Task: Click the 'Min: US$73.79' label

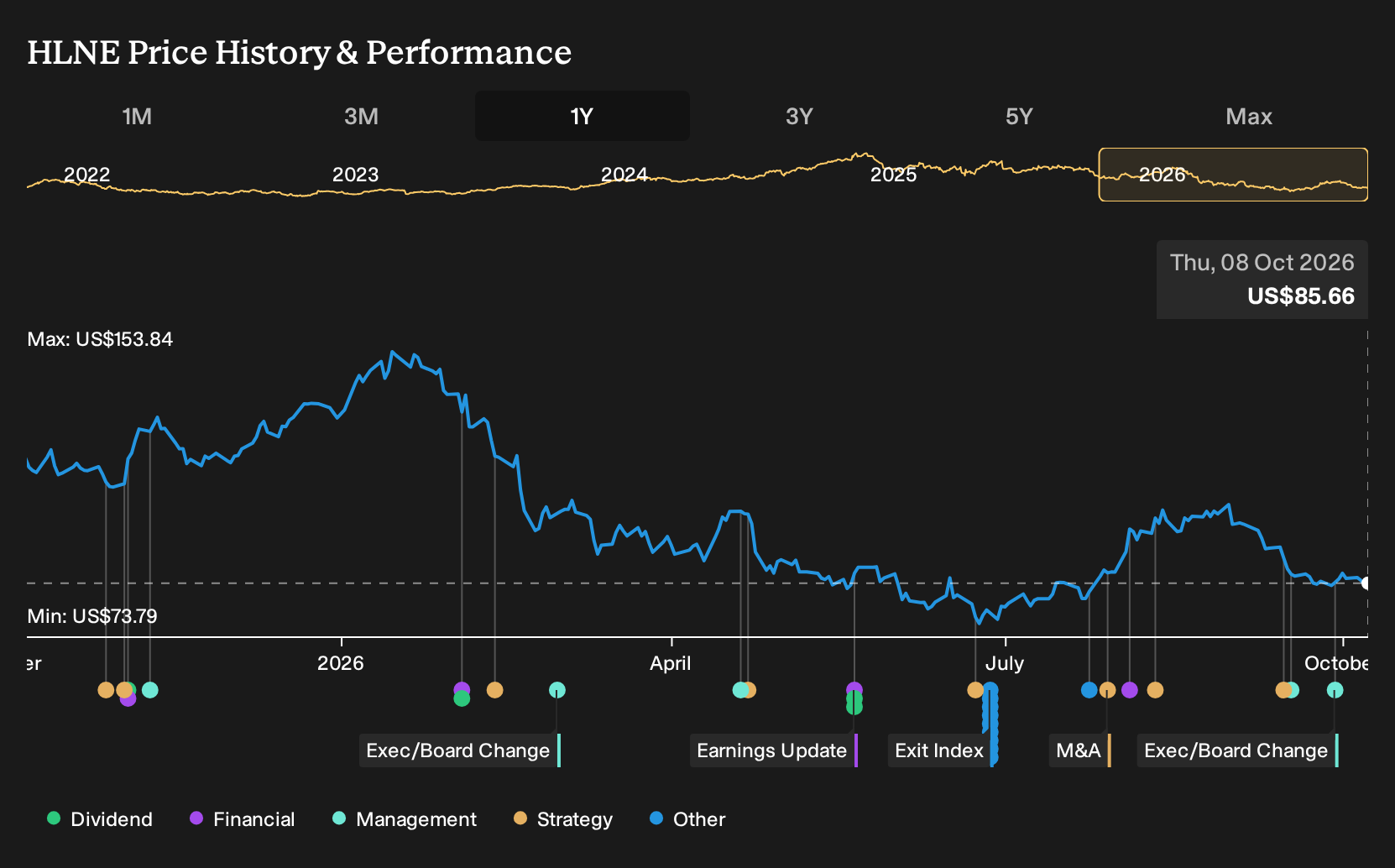Action: [92, 616]
